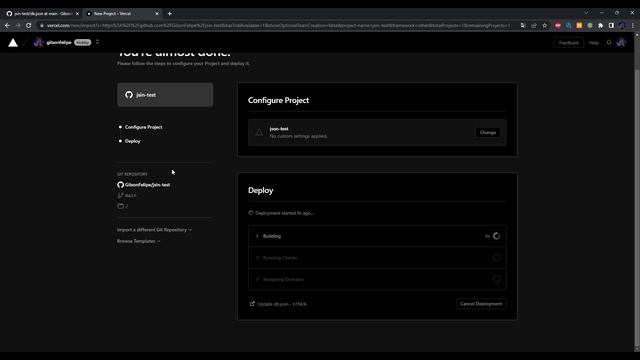The image size is (640, 360).
Task: Bookmark this page with the star icon
Action: click(x=544, y=25)
